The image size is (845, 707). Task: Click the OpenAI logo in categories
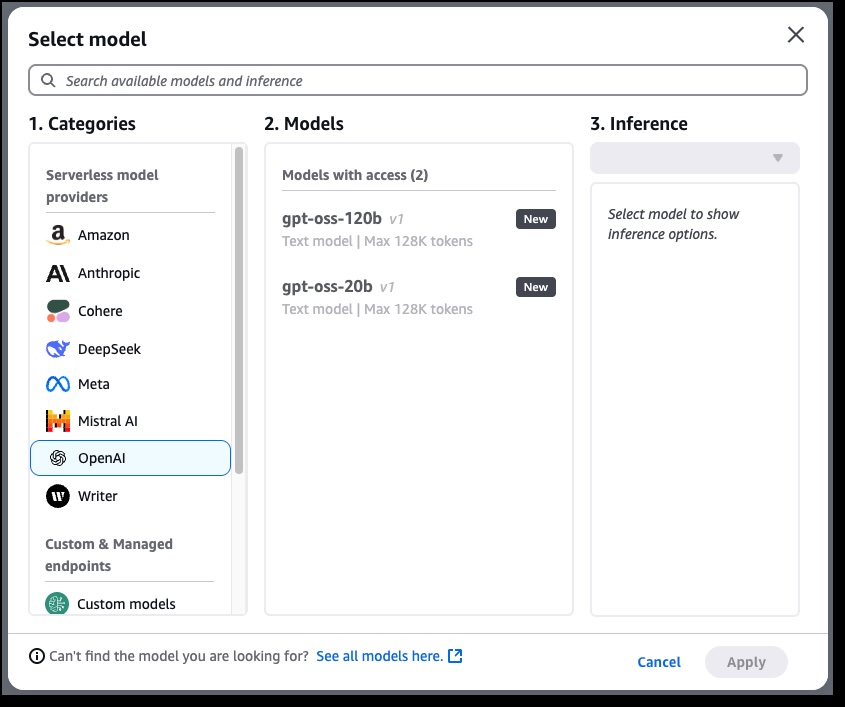[58, 458]
